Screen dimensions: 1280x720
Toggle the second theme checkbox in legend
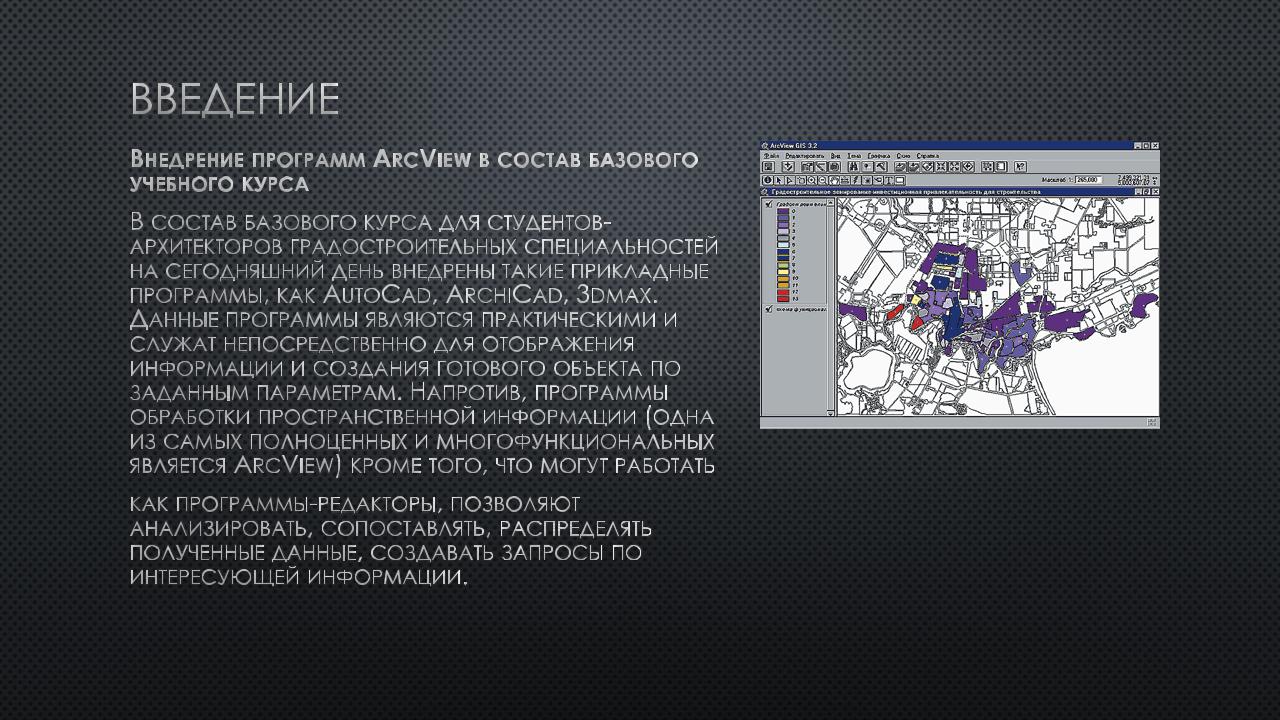tap(769, 309)
